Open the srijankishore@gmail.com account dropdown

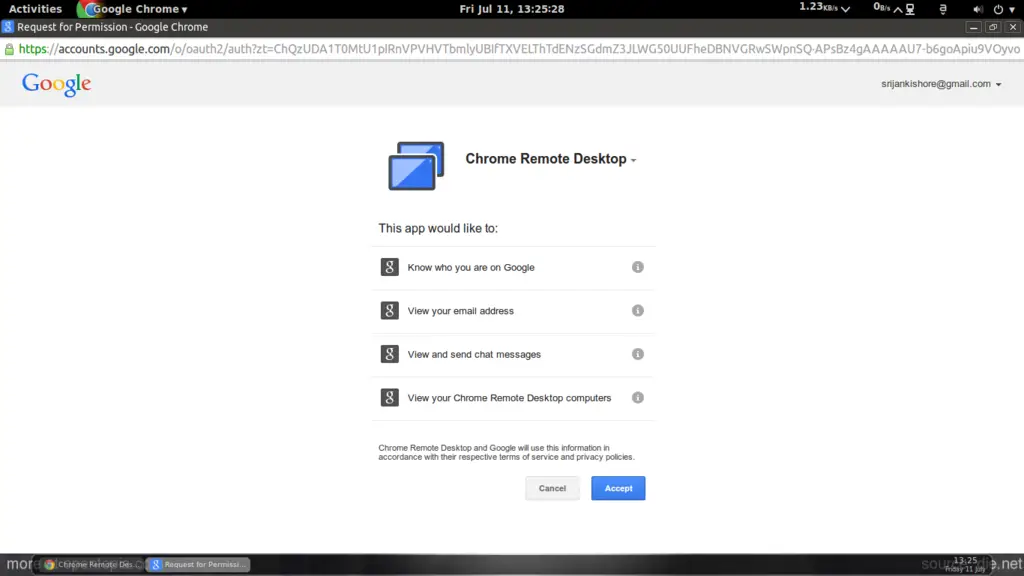coord(940,84)
